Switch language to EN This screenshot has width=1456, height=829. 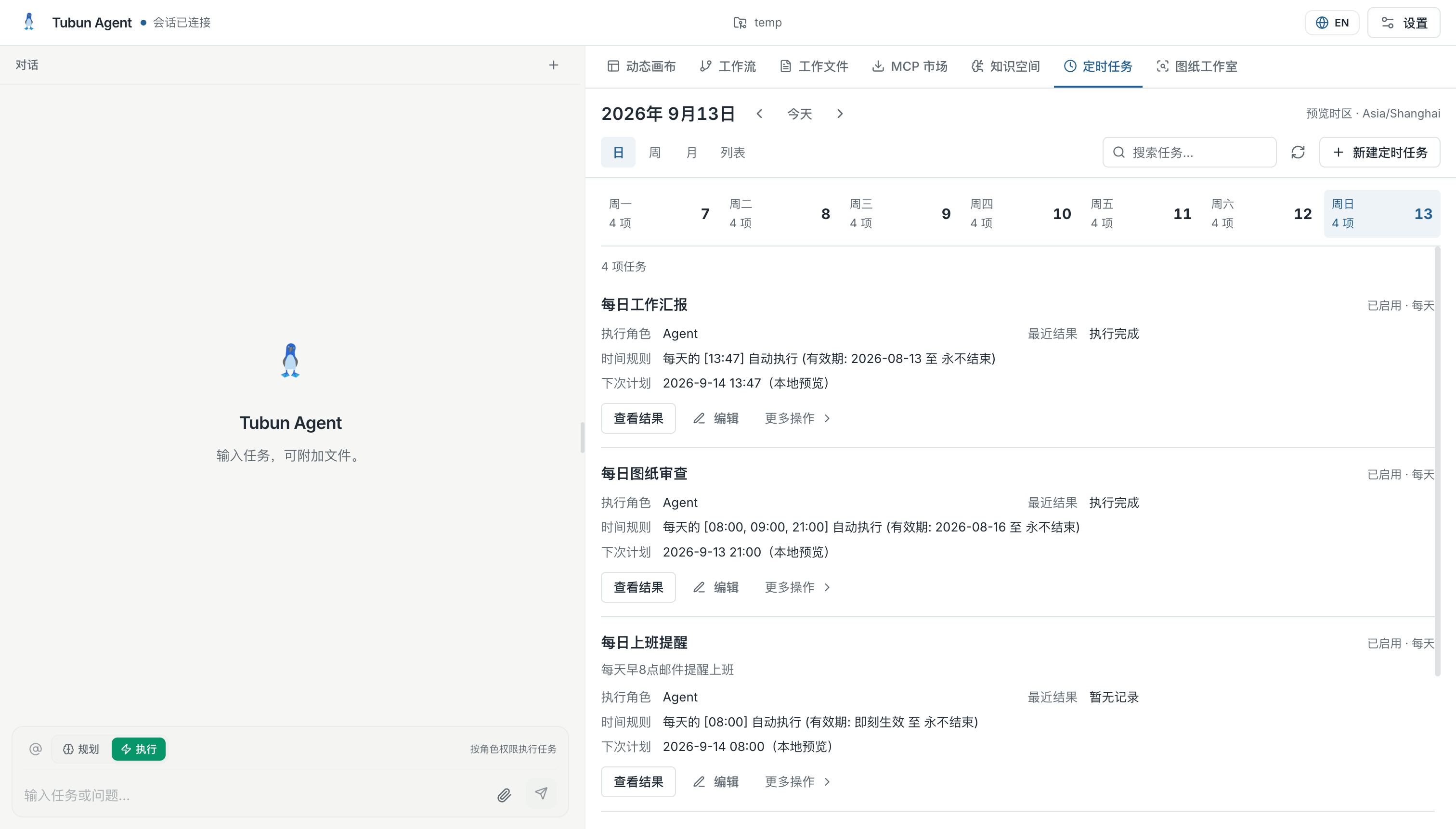(x=1332, y=23)
